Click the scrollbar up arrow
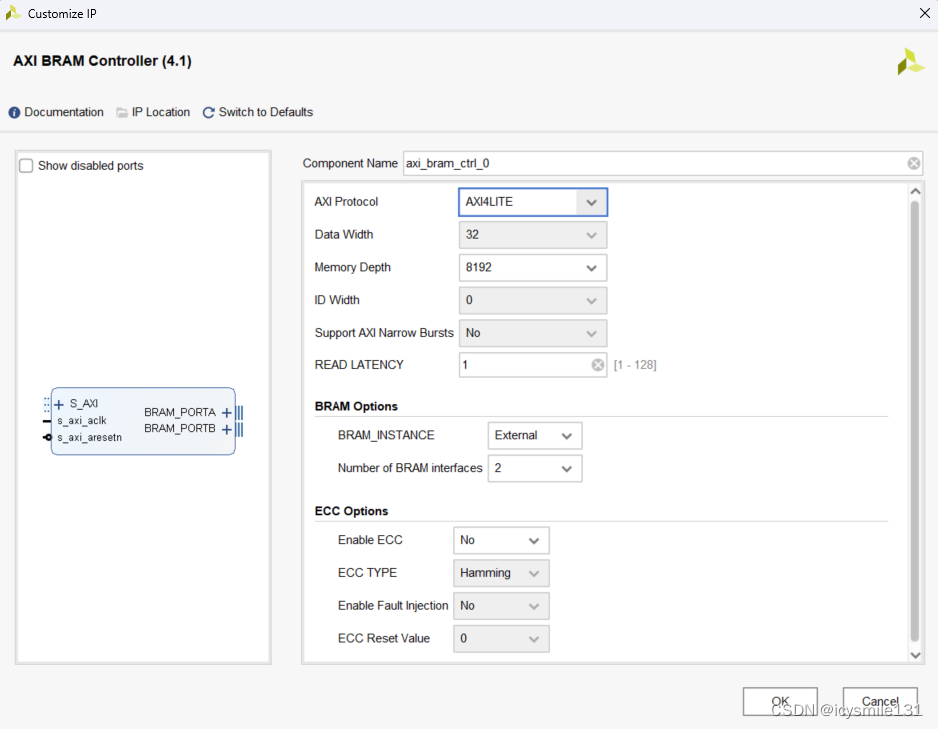 click(x=915, y=191)
